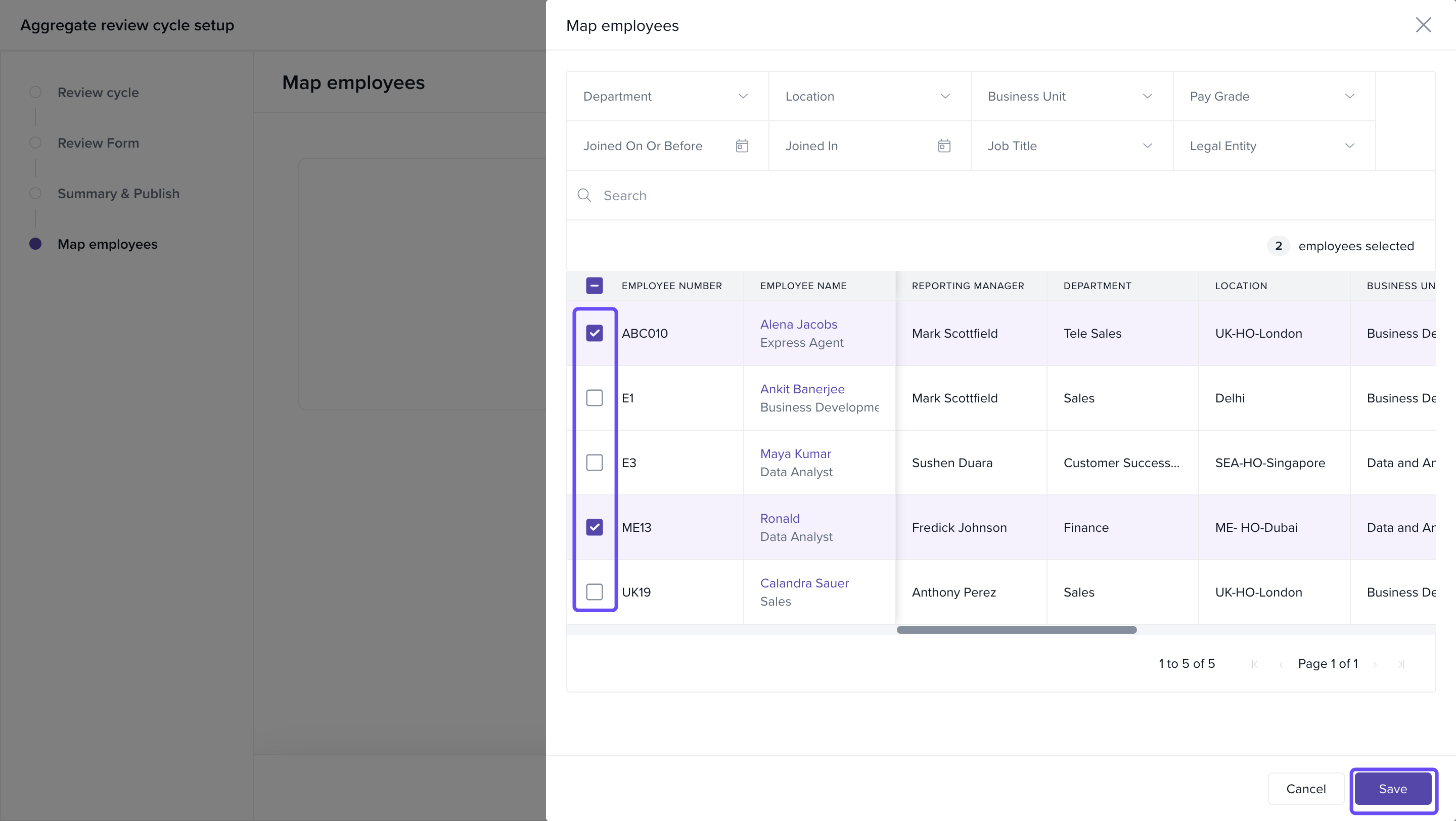Select the checkbox for Maya Kumar row
Image resolution: width=1456 pixels, height=821 pixels.
tap(594, 463)
